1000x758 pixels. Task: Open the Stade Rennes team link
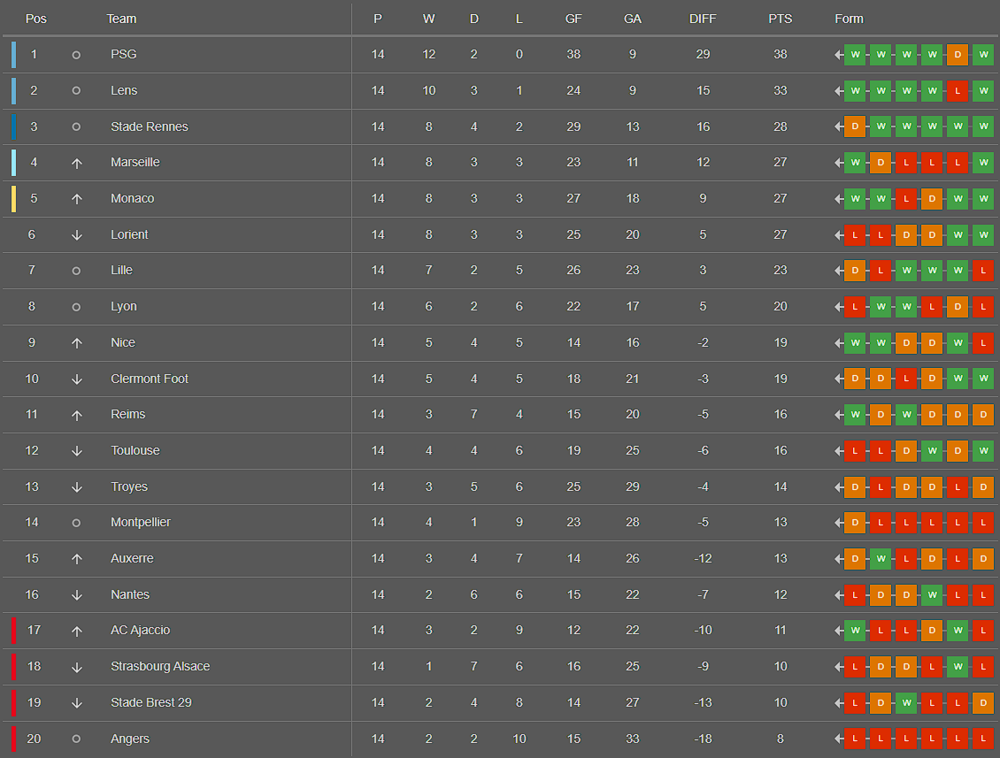click(149, 126)
